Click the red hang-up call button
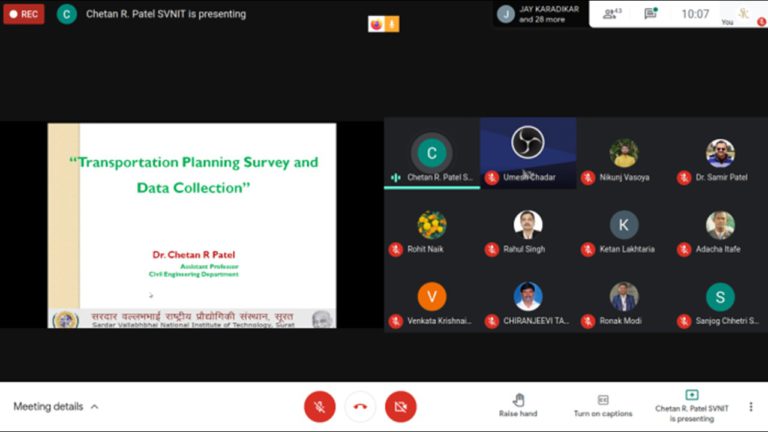 click(360, 407)
